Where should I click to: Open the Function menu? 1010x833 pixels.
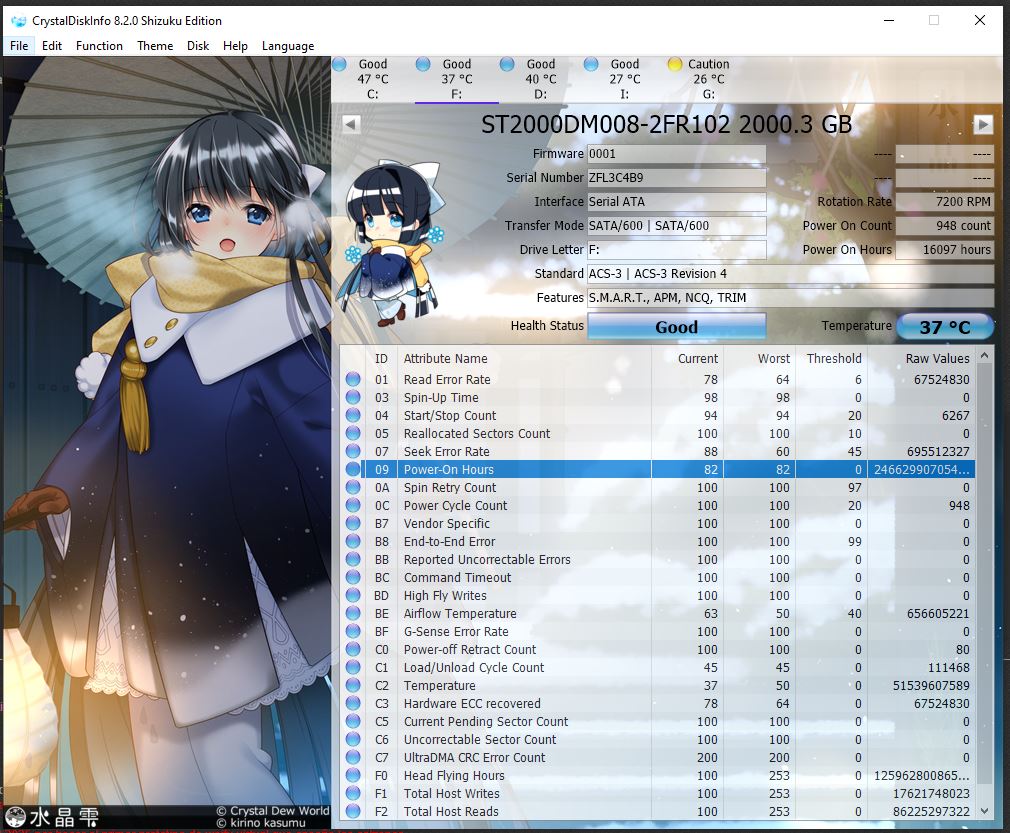[x=99, y=46]
